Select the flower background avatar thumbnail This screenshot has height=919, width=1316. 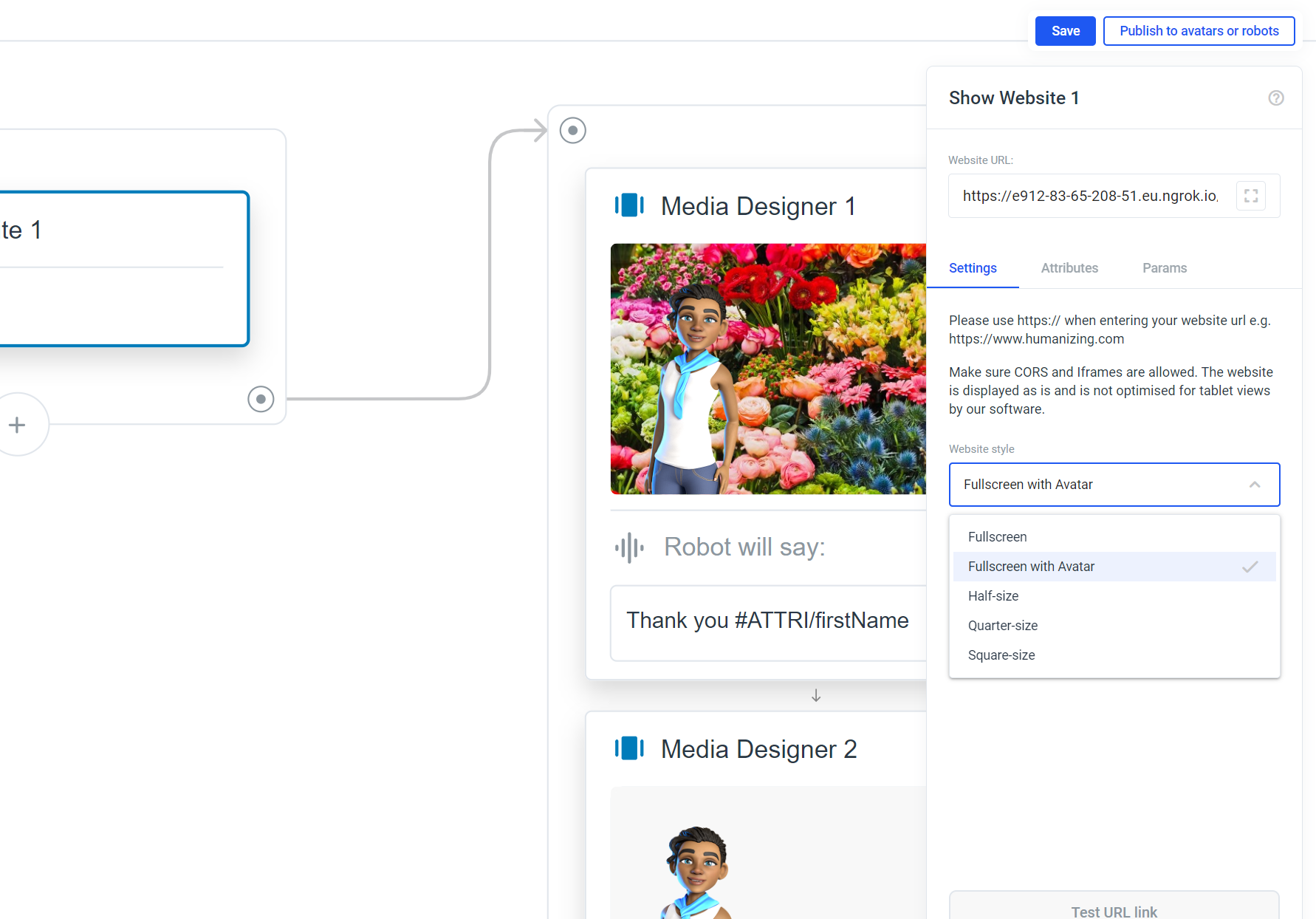[x=768, y=369]
